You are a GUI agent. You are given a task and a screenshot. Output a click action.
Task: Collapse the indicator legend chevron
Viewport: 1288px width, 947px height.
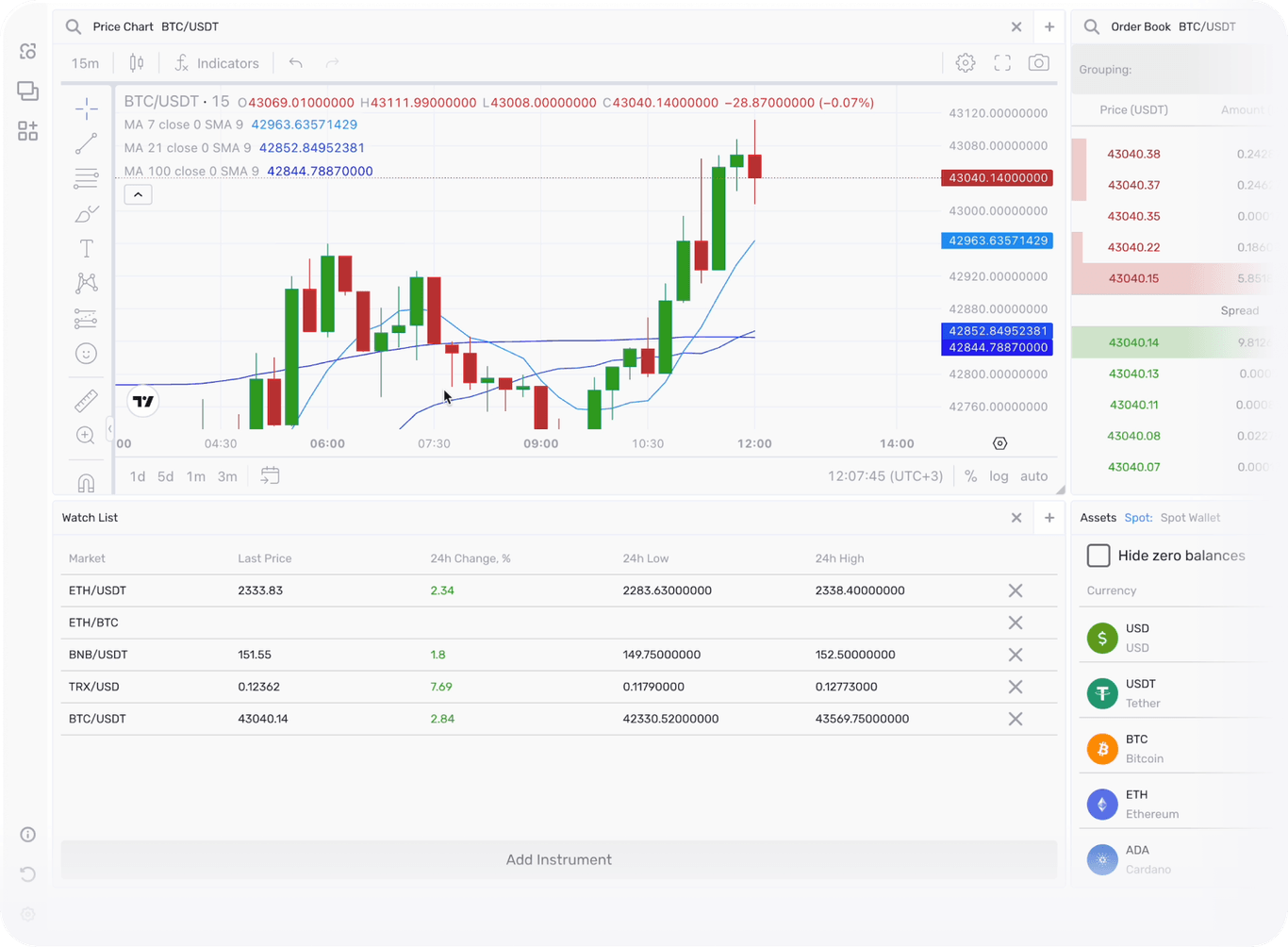(x=138, y=194)
